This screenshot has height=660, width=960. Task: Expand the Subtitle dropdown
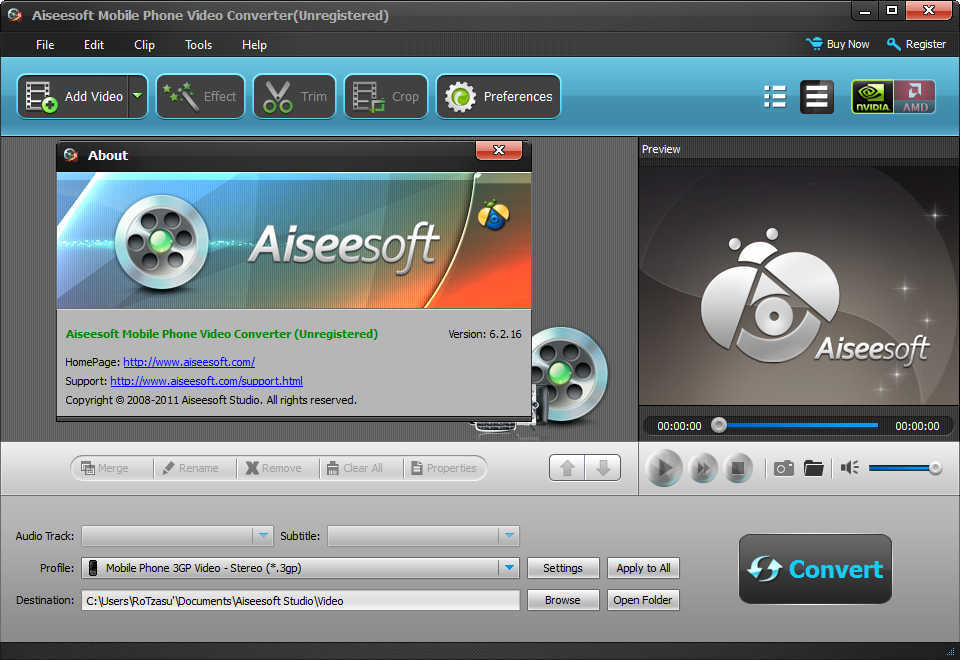tap(509, 536)
